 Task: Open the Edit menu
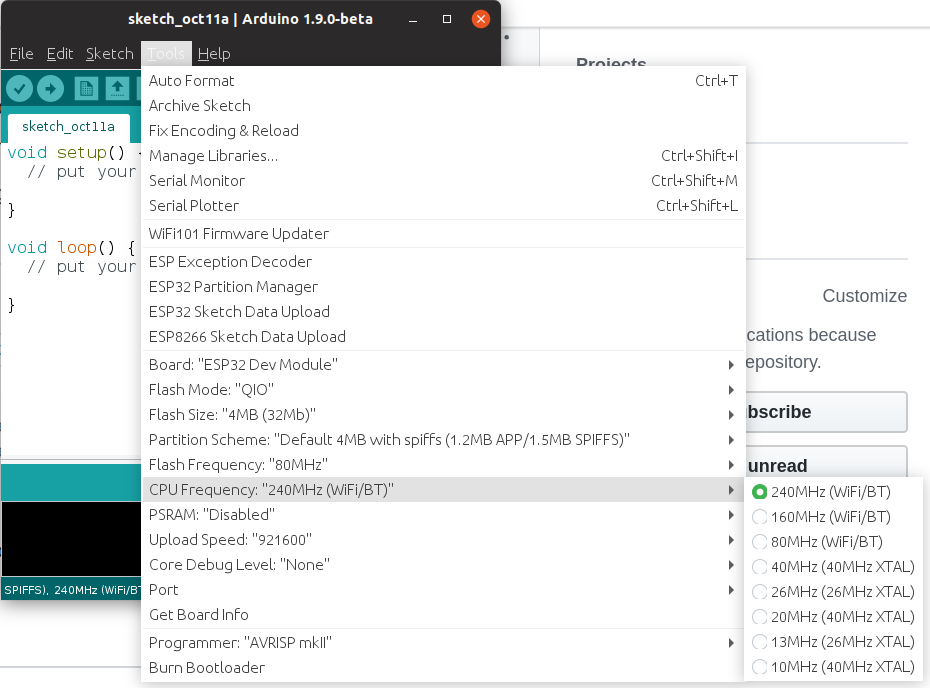pyautogui.click(x=59, y=53)
